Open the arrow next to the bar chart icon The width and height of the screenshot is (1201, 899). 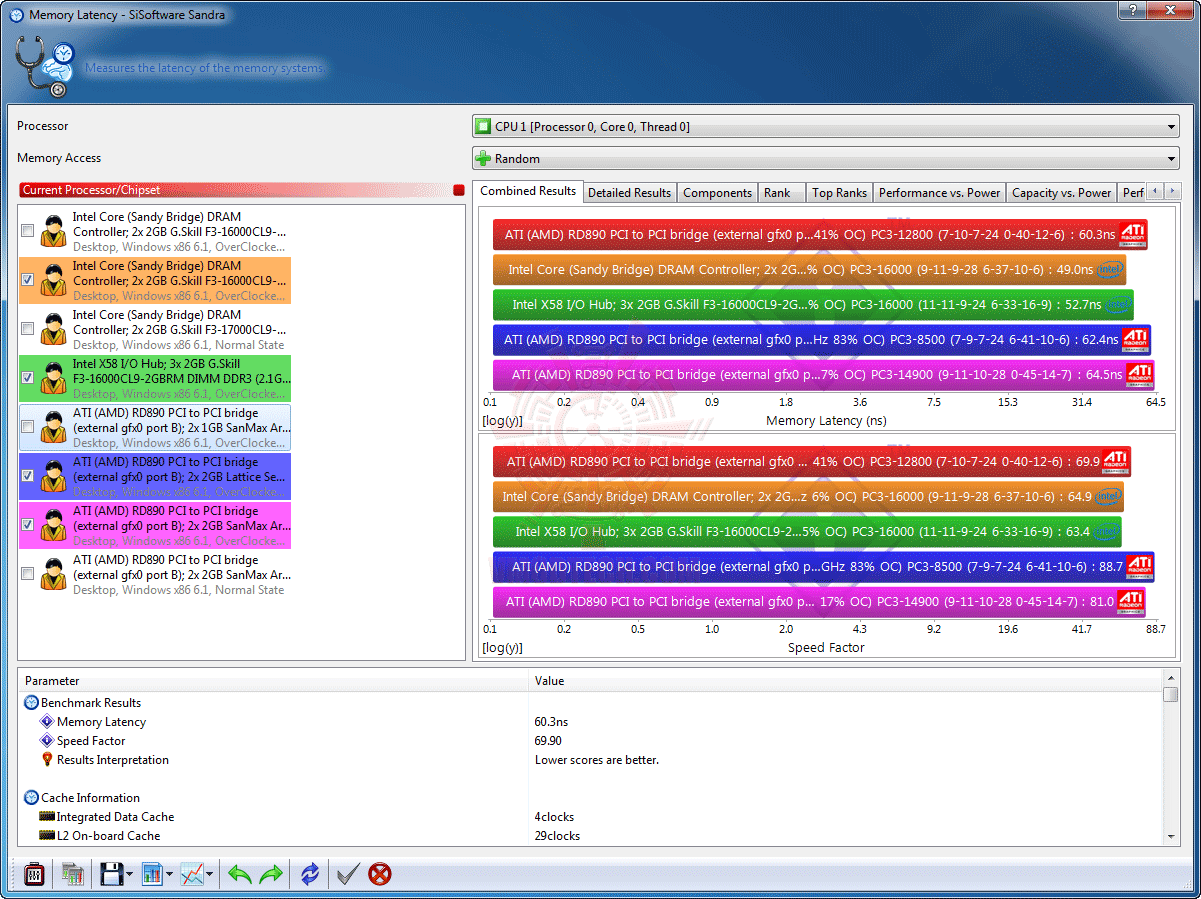pos(170,875)
